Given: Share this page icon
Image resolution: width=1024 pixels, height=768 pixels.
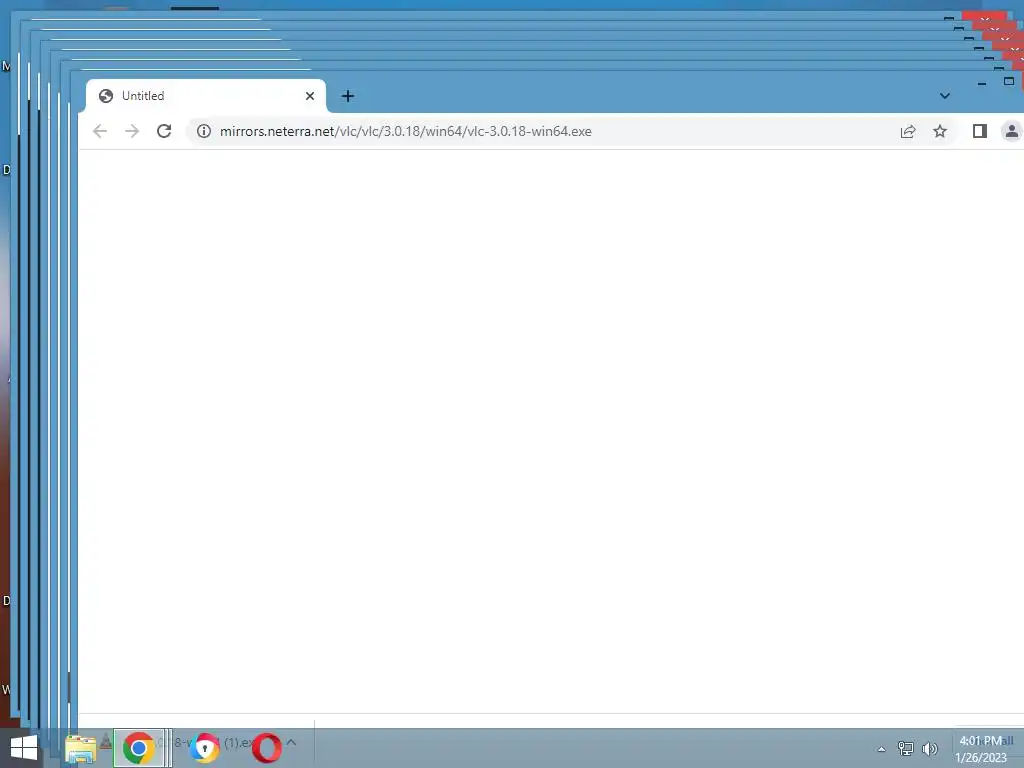Looking at the screenshot, I should click(908, 131).
